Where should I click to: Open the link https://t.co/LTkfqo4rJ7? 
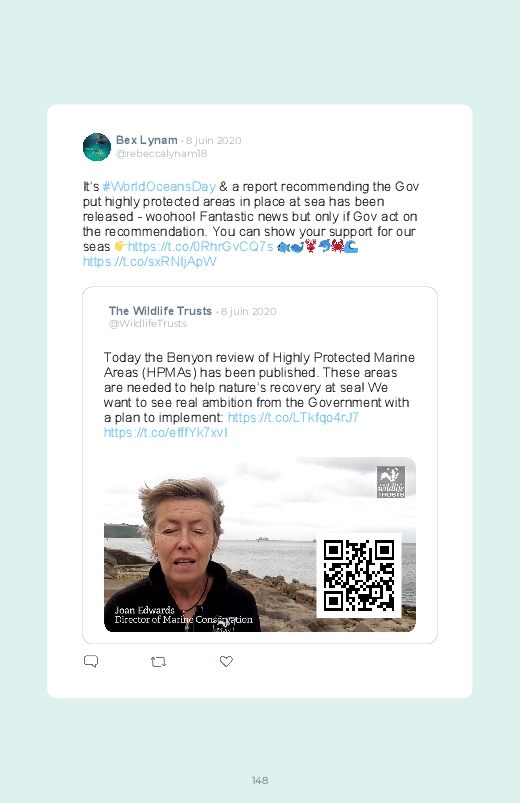coord(293,417)
